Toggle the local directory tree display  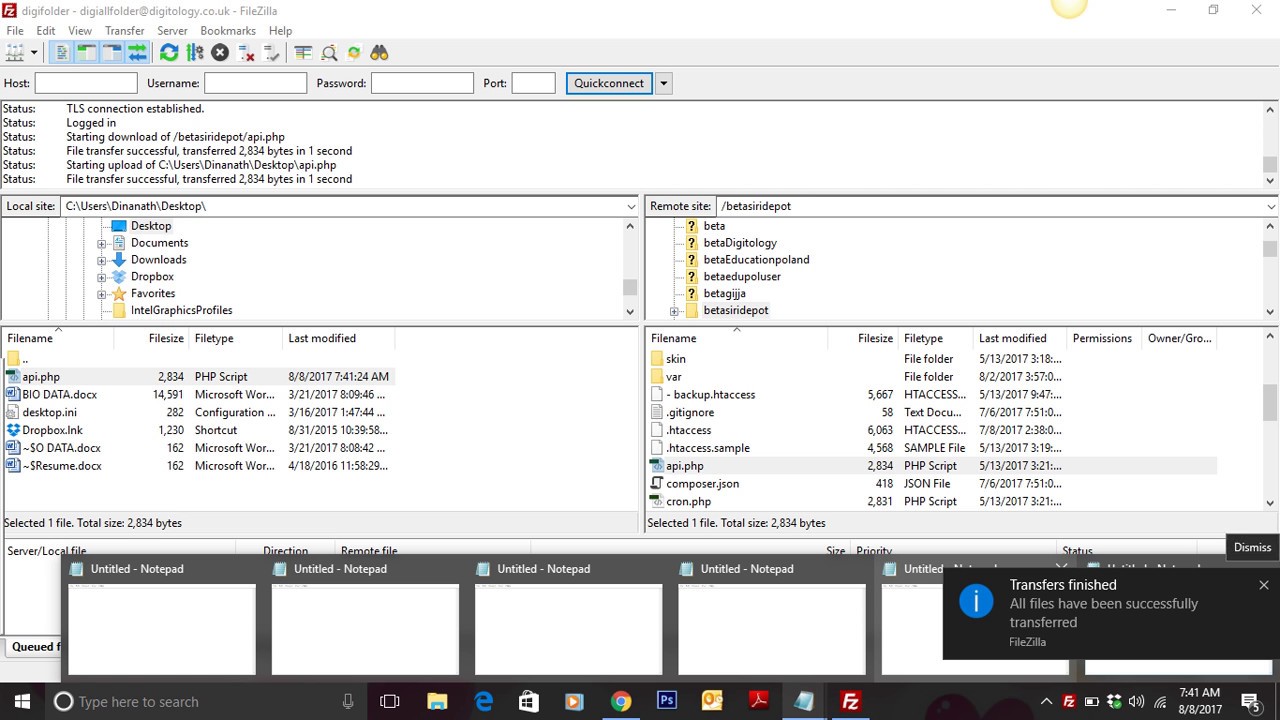pos(87,53)
